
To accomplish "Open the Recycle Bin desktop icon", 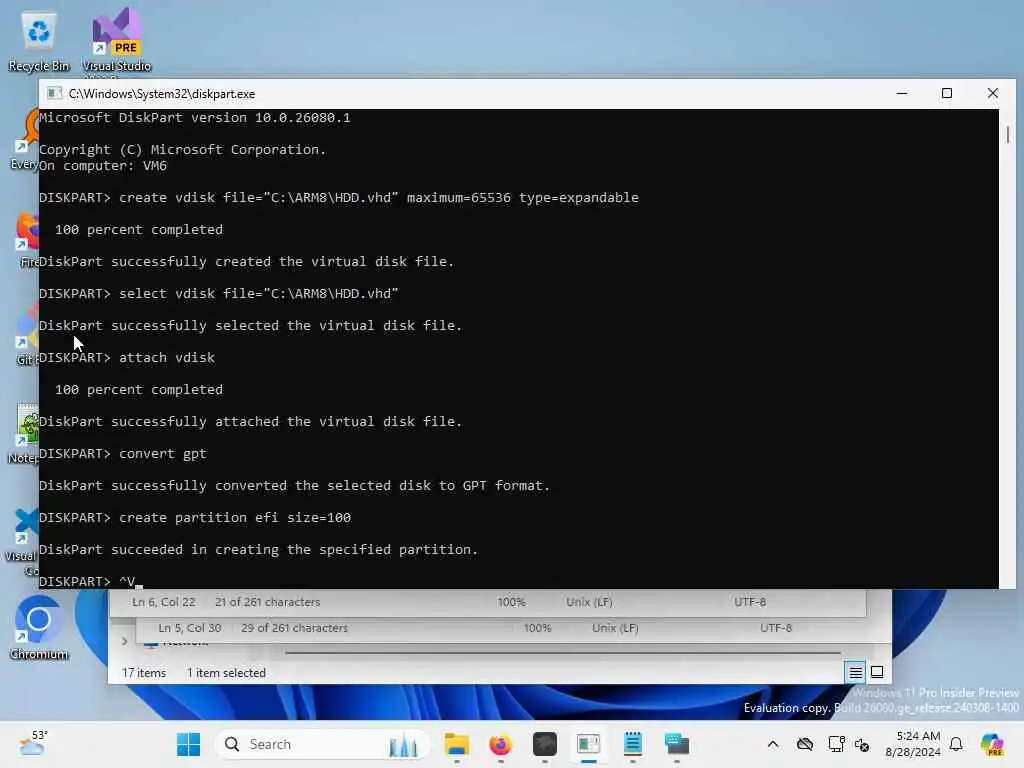I will (39, 42).
